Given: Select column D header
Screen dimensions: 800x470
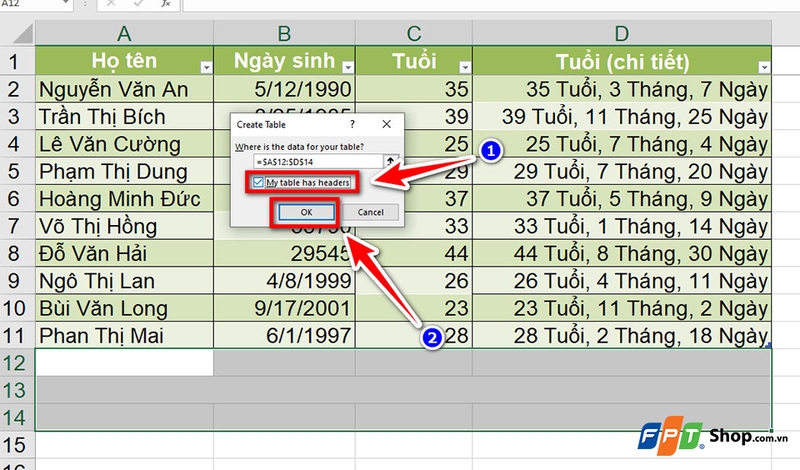Looking at the screenshot, I should (x=622, y=34).
